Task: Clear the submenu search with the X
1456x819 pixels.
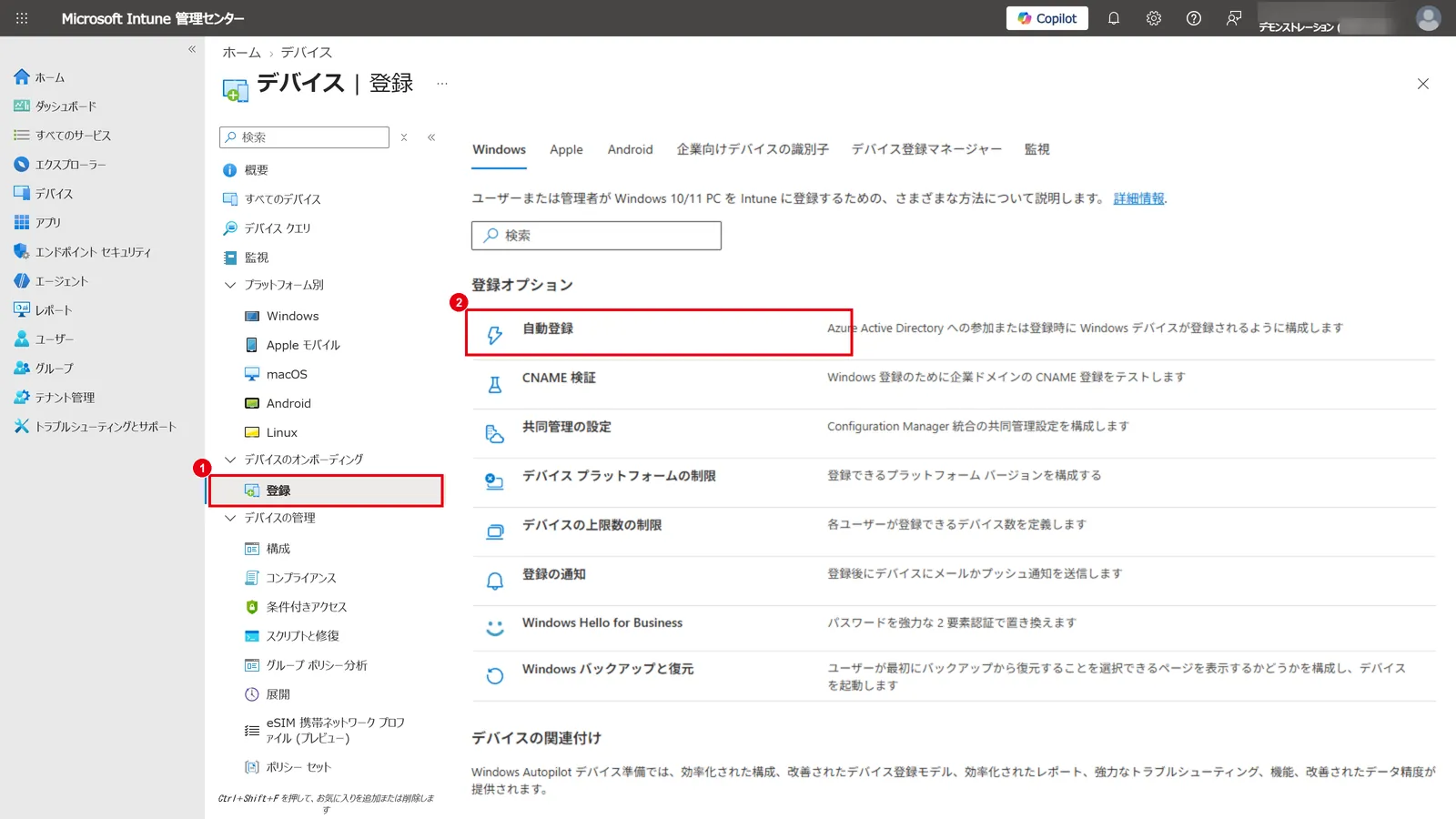Action: (404, 137)
